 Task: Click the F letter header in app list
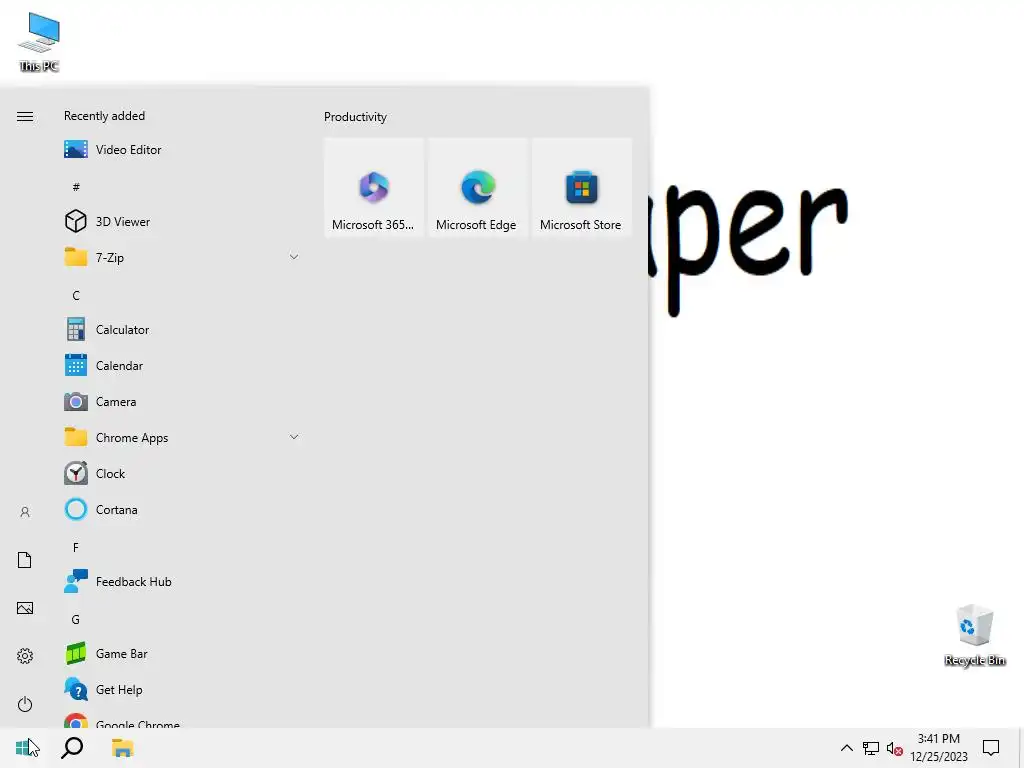[76, 547]
